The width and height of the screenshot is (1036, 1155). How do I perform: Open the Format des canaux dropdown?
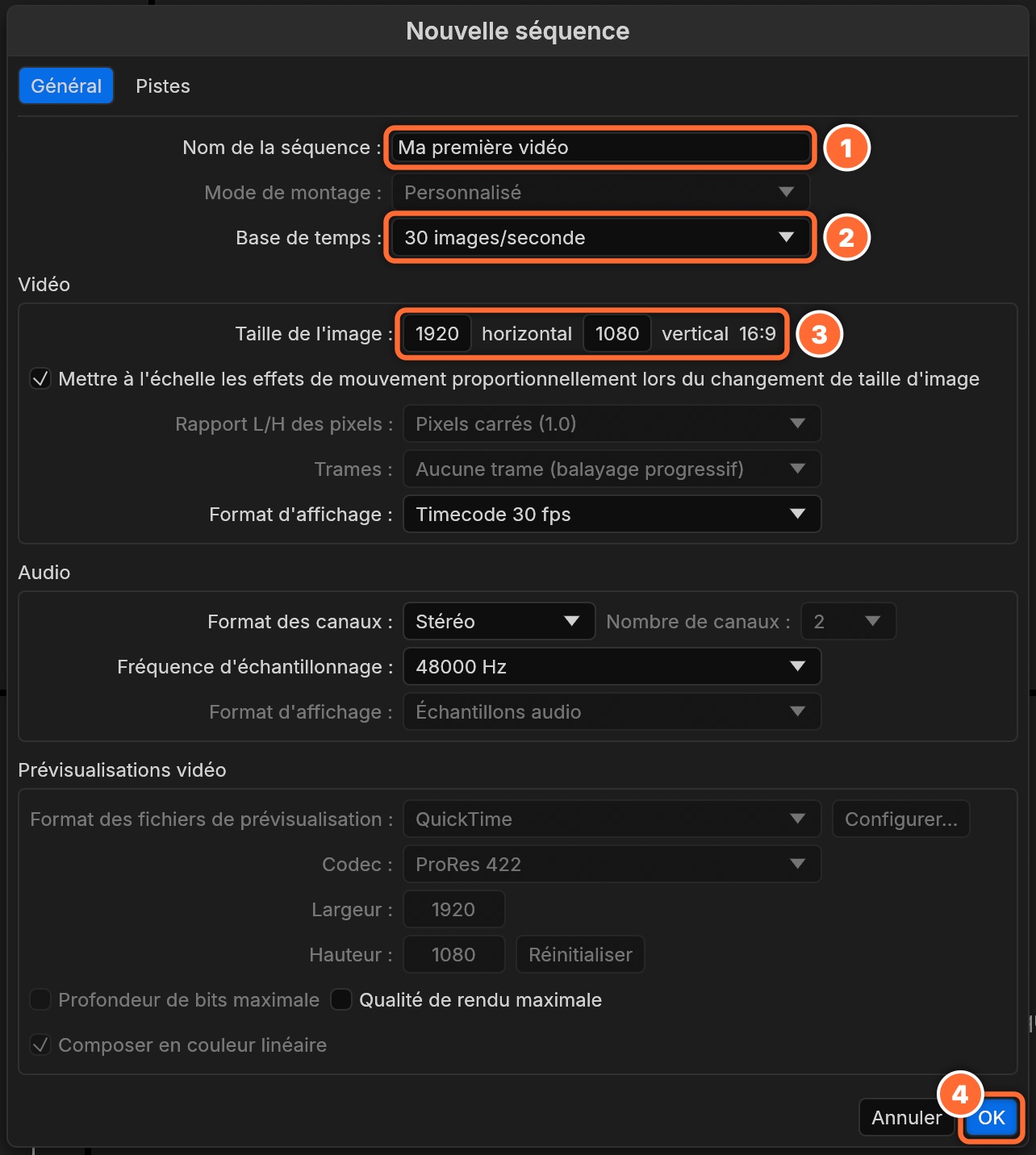coord(499,622)
